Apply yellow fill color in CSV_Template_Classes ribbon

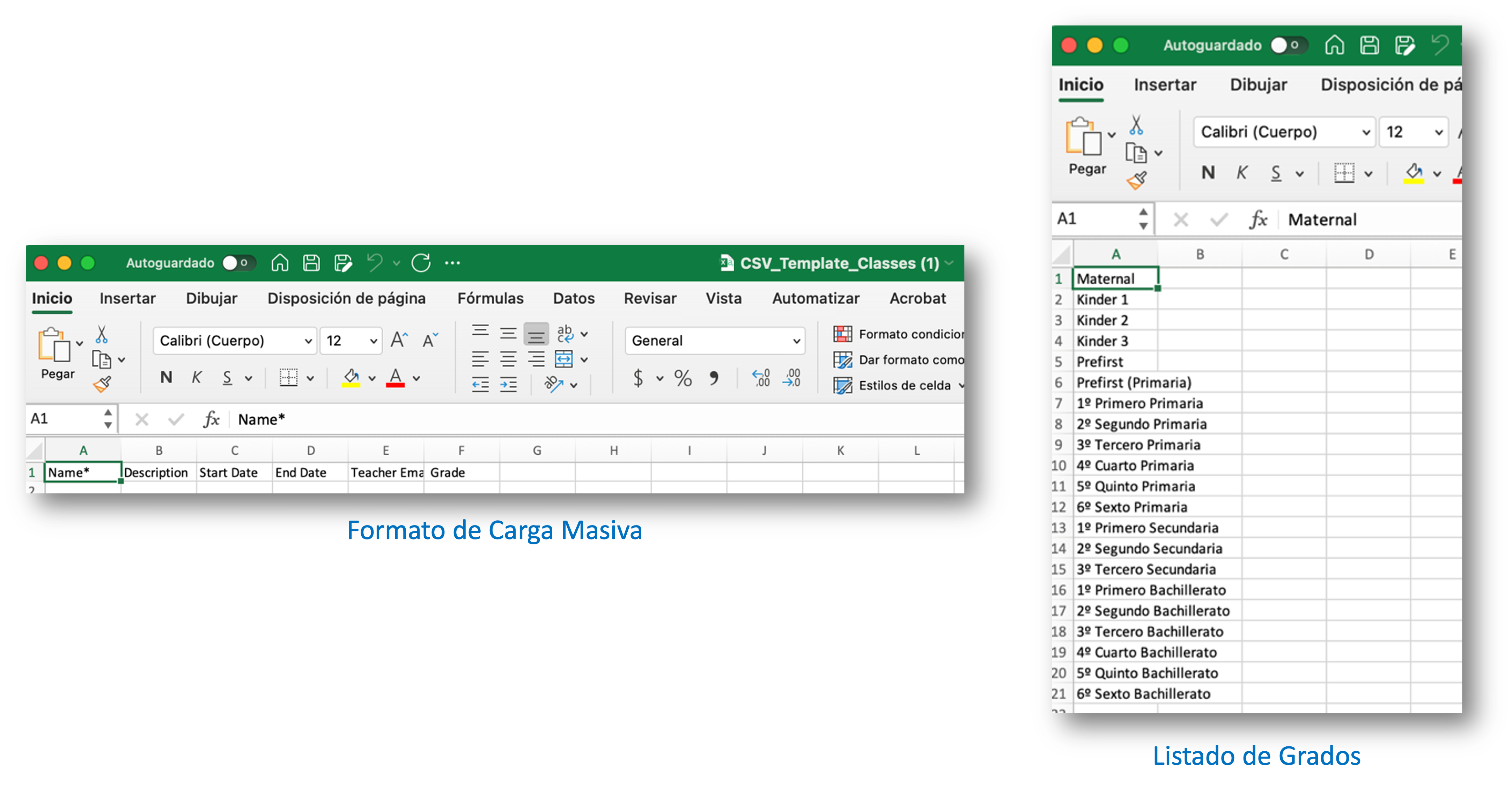click(x=351, y=378)
